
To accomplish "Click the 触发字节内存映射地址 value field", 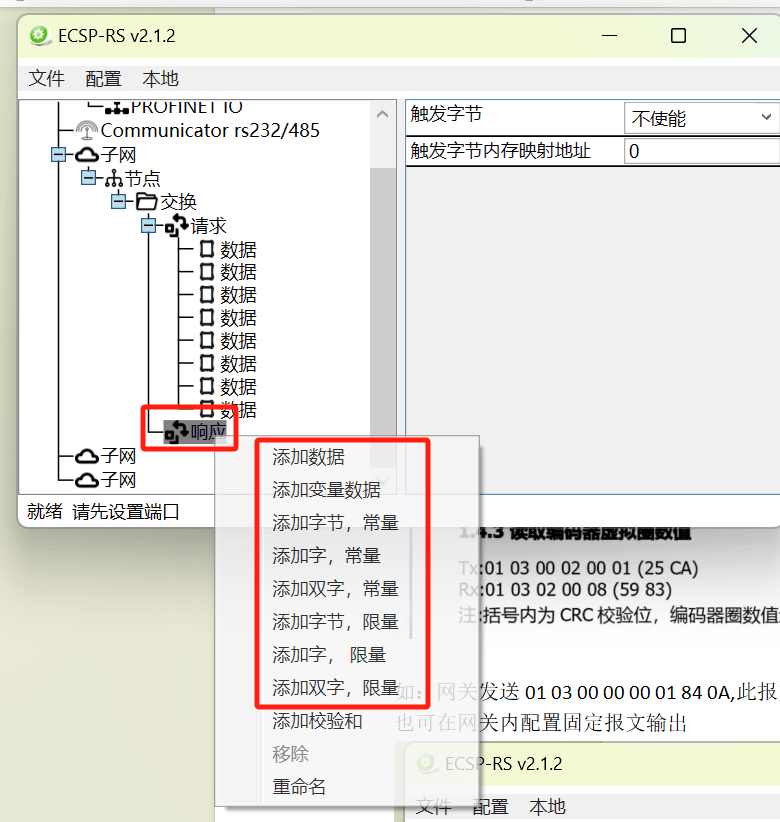I will tap(701, 152).
